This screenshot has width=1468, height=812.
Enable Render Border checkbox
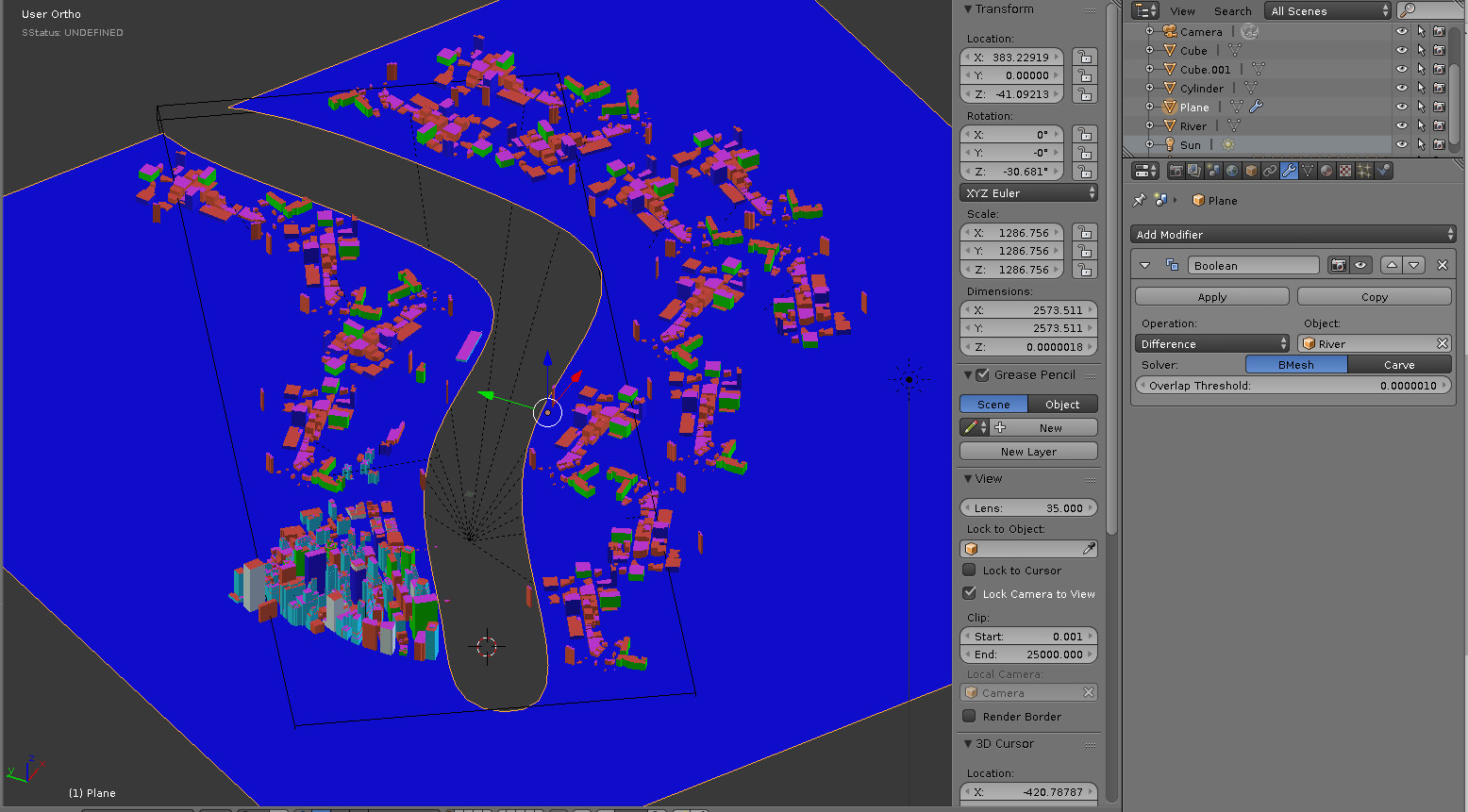click(969, 716)
